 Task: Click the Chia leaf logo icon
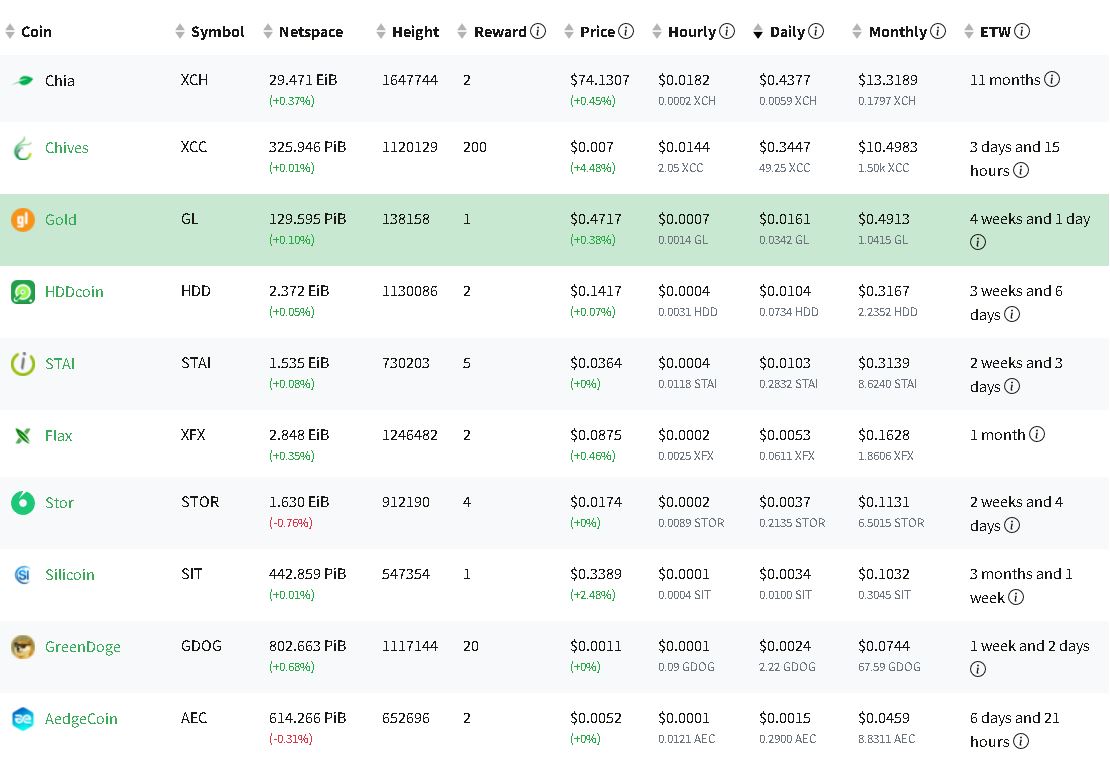(x=23, y=81)
